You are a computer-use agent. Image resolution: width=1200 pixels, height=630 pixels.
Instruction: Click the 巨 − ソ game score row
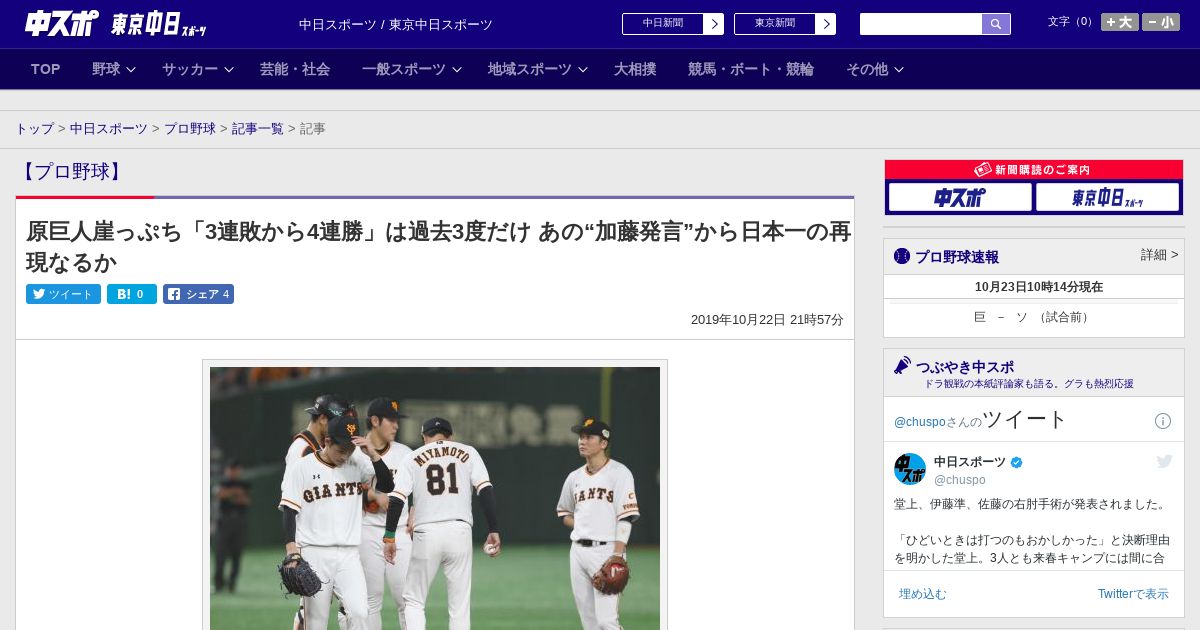coord(1033,317)
